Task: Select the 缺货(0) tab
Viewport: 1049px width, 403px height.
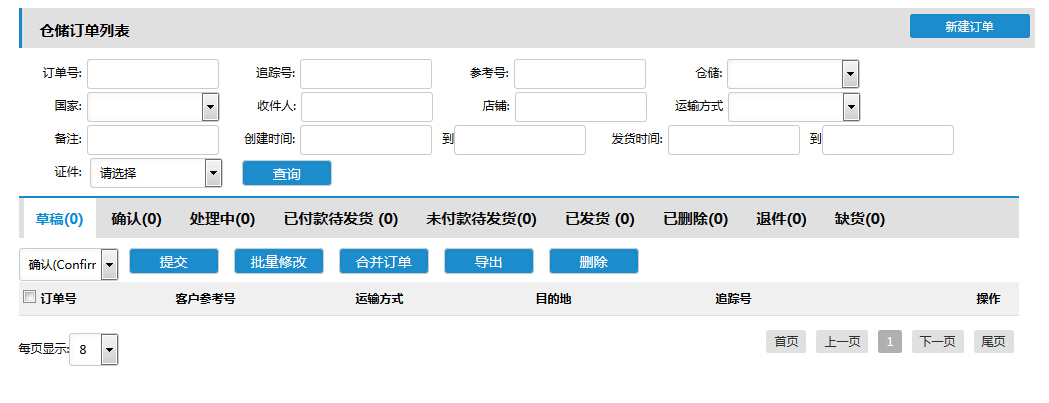Action: pyautogui.click(x=860, y=219)
